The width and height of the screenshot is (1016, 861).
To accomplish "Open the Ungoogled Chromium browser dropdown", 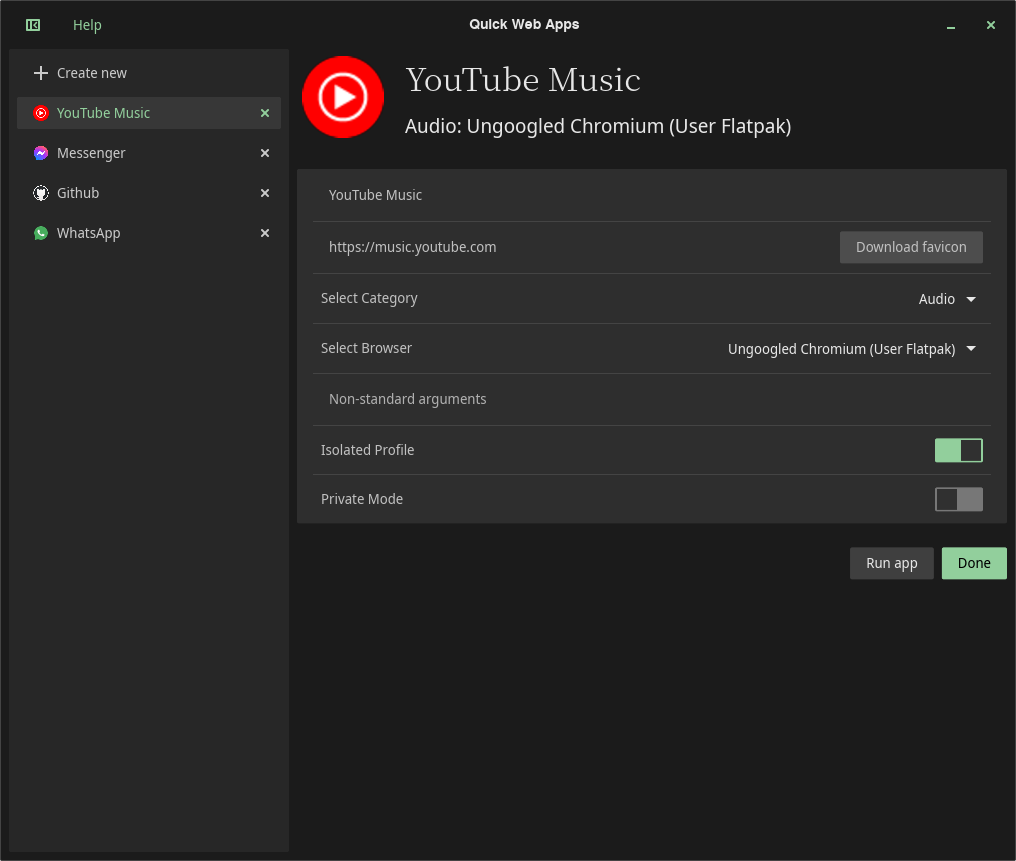I will (x=851, y=349).
